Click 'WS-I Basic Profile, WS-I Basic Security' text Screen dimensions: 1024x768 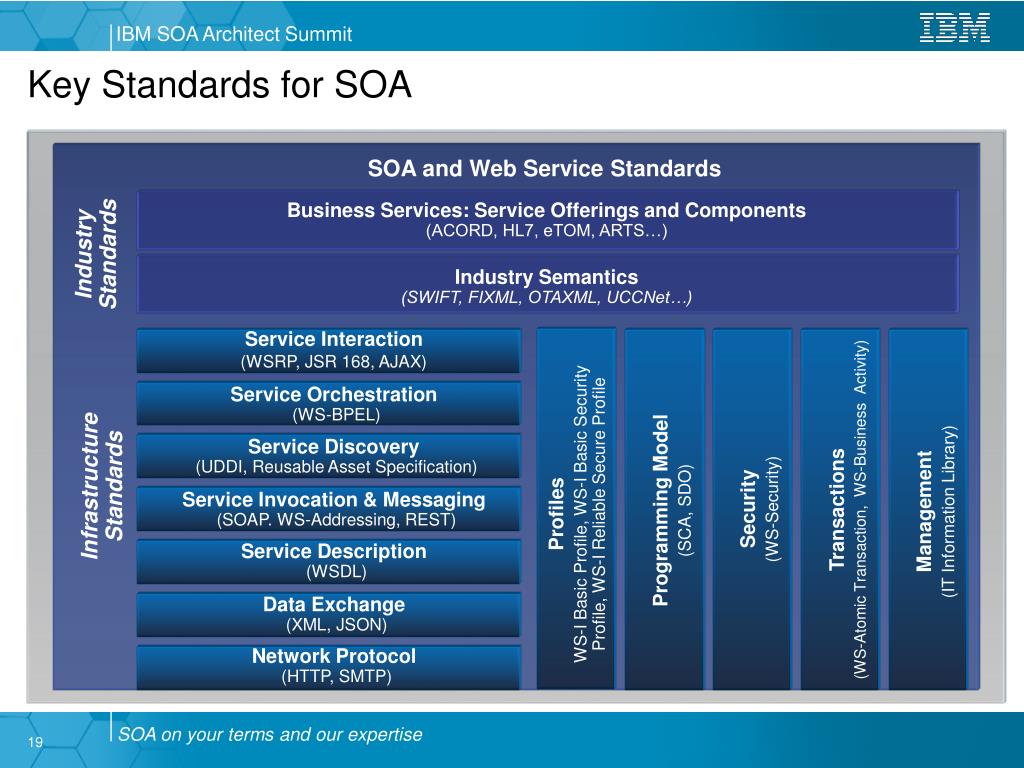pyautogui.click(x=581, y=514)
